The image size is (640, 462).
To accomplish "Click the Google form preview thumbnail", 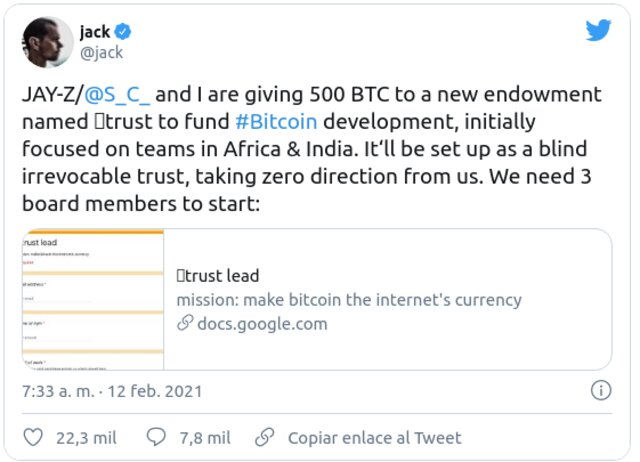I will tap(93, 299).
